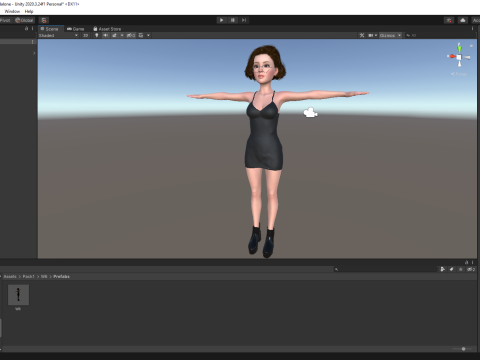Start play mode with the Play button
Viewport: 480px width, 360px height.
click(x=221, y=20)
